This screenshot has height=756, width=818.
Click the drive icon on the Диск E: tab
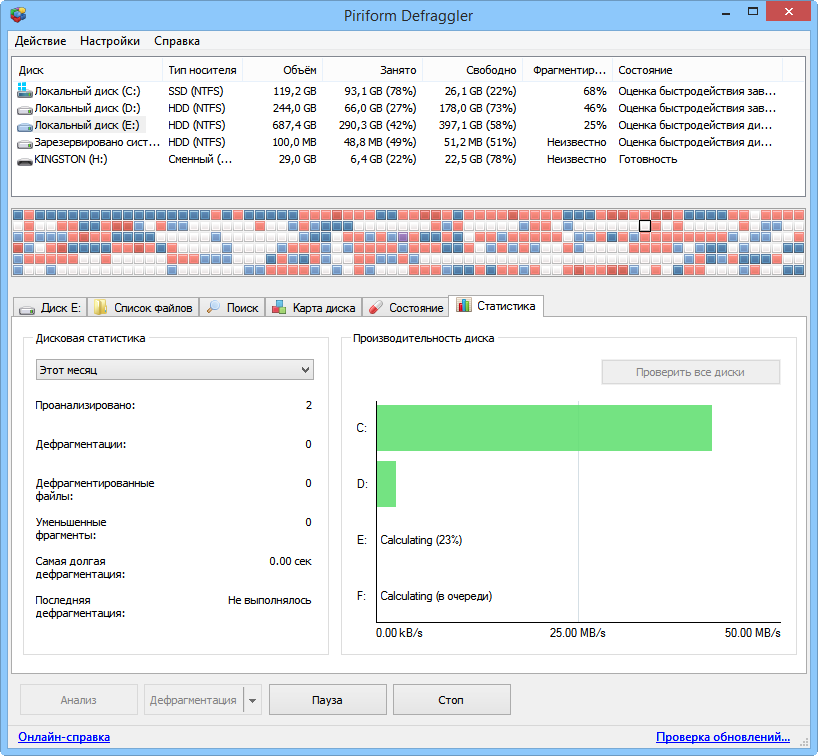[x=27, y=309]
